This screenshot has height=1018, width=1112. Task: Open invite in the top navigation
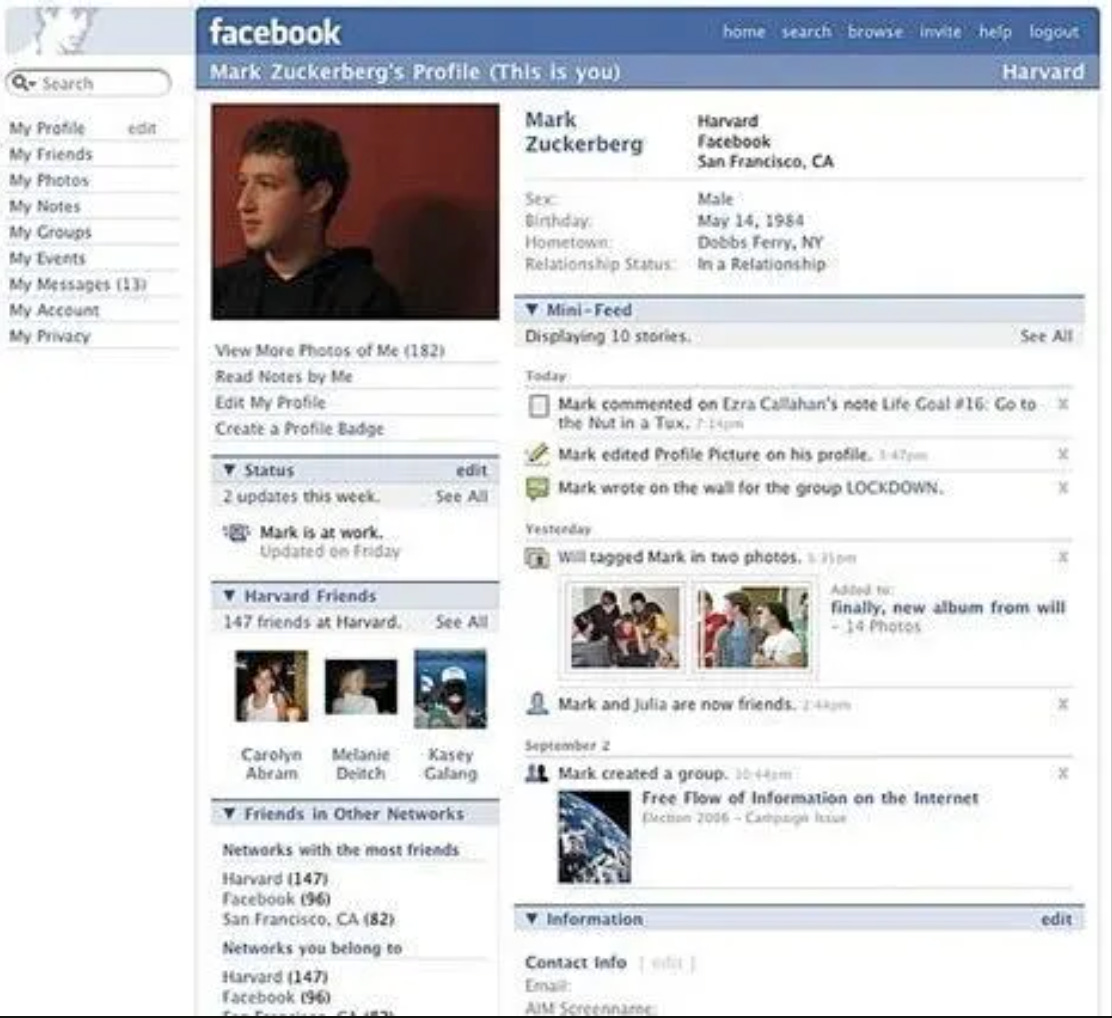pos(940,32)
